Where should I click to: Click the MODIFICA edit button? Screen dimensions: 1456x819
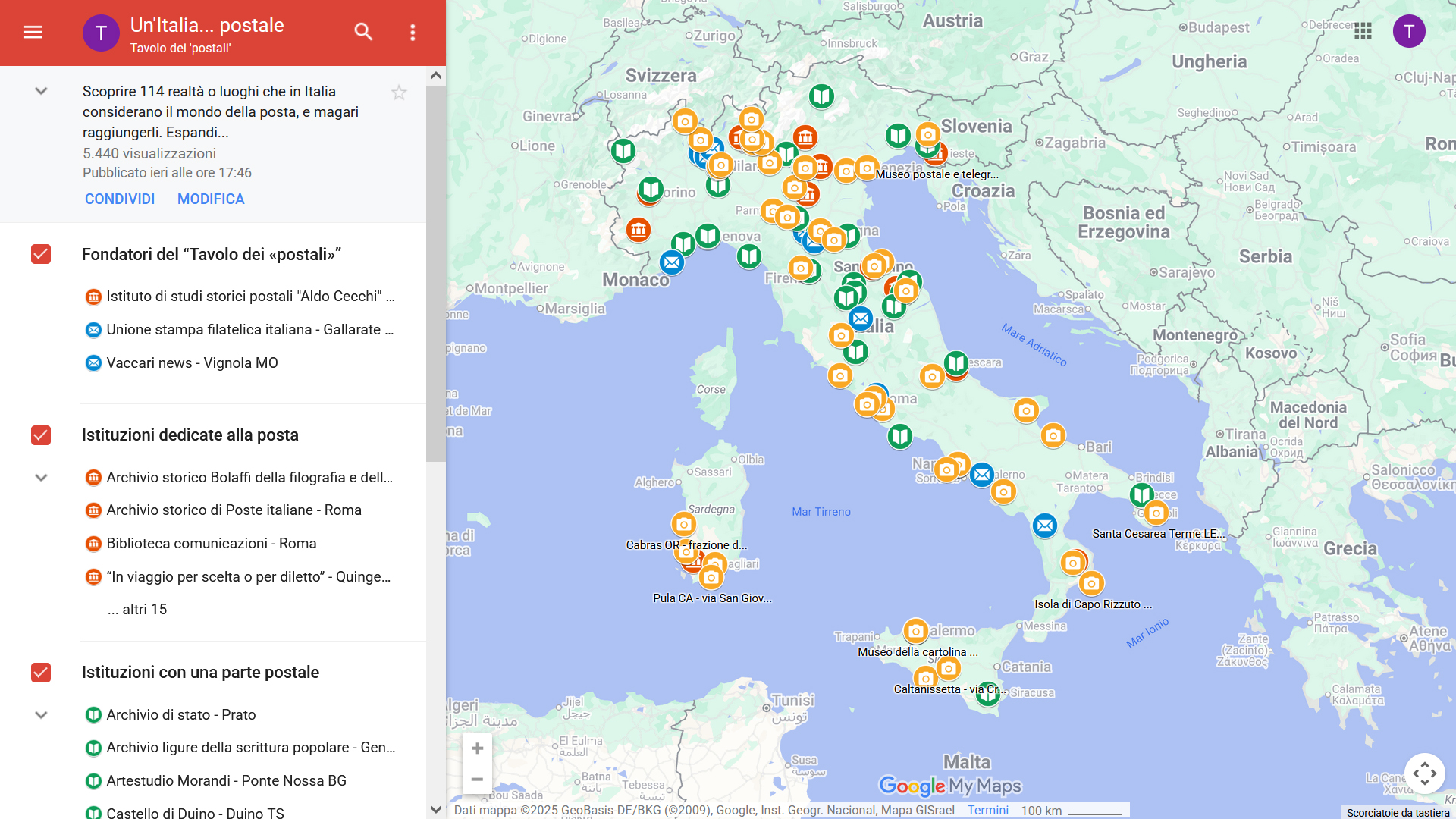coord(211,199)
